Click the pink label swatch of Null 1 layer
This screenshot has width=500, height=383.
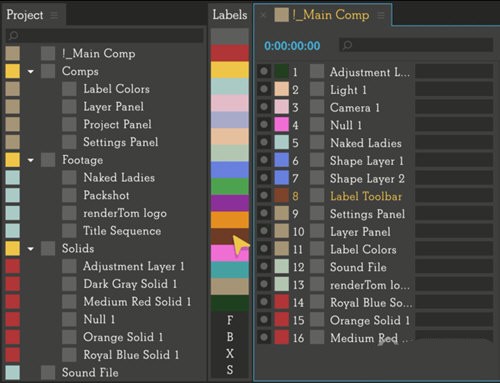281,125
